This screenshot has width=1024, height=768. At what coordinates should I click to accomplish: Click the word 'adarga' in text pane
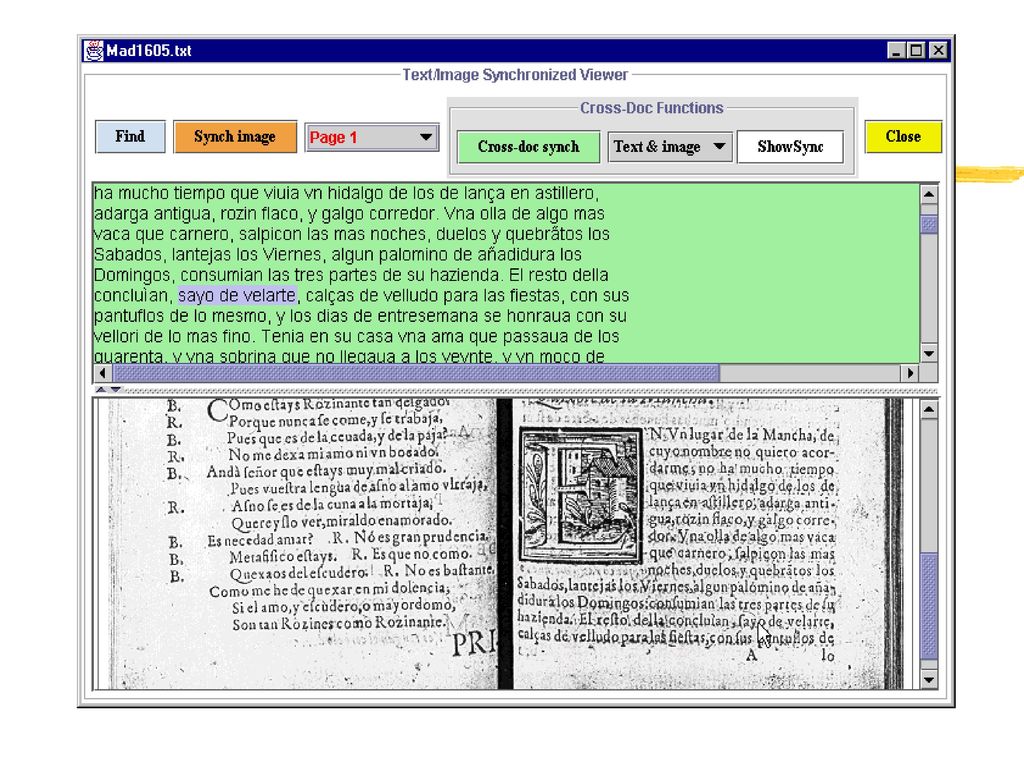pyautogui.click(x=121, y=214)
